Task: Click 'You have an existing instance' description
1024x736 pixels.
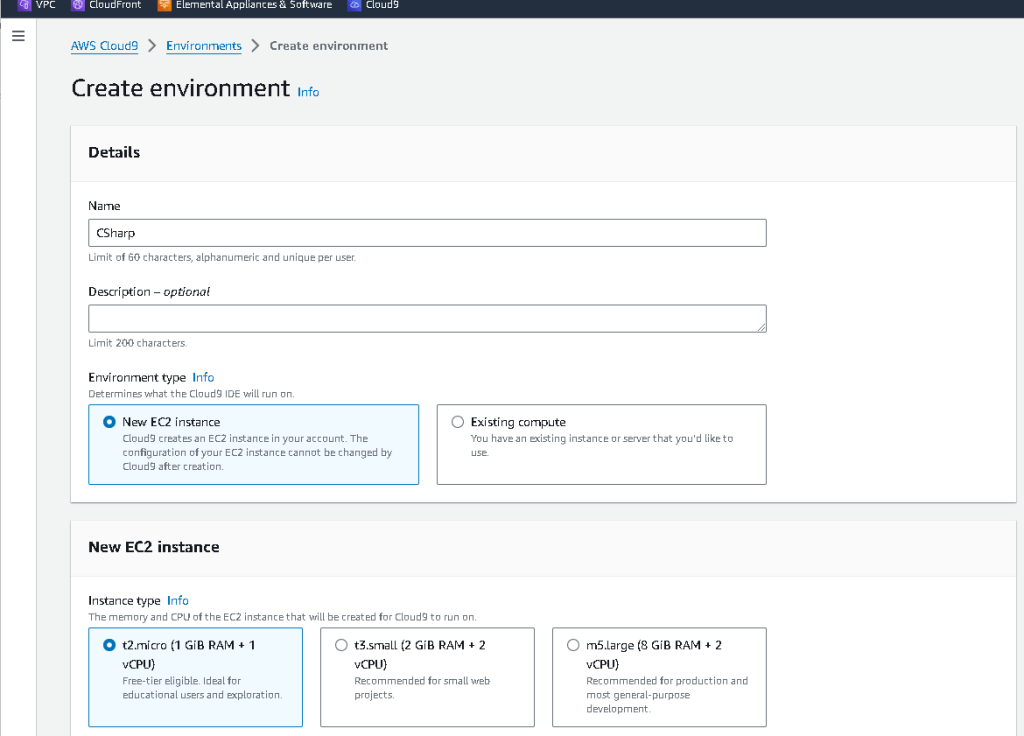Action: tap(601, 445)
